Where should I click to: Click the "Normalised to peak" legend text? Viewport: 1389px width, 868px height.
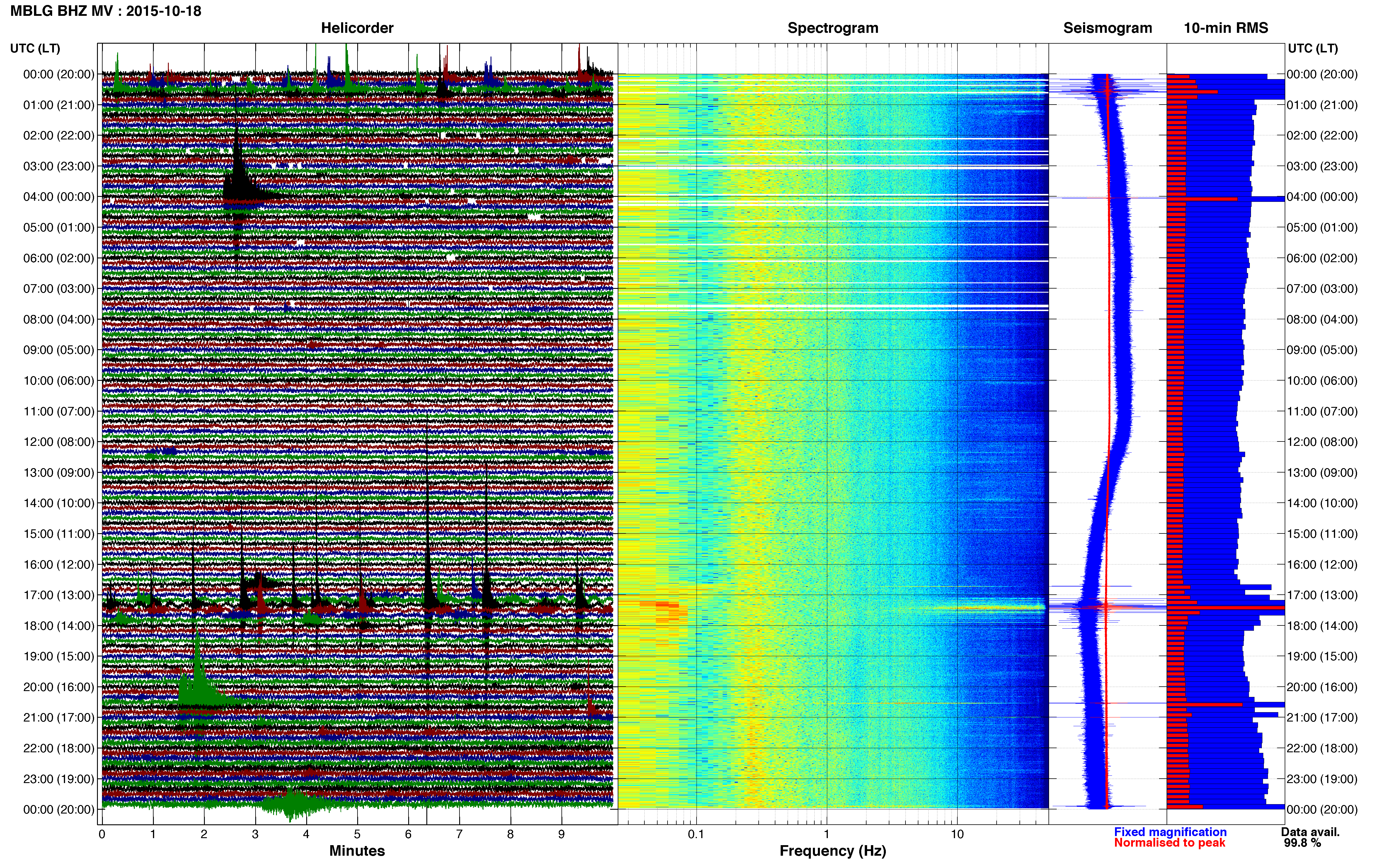pyautogui.click(x=1170, y=843)
